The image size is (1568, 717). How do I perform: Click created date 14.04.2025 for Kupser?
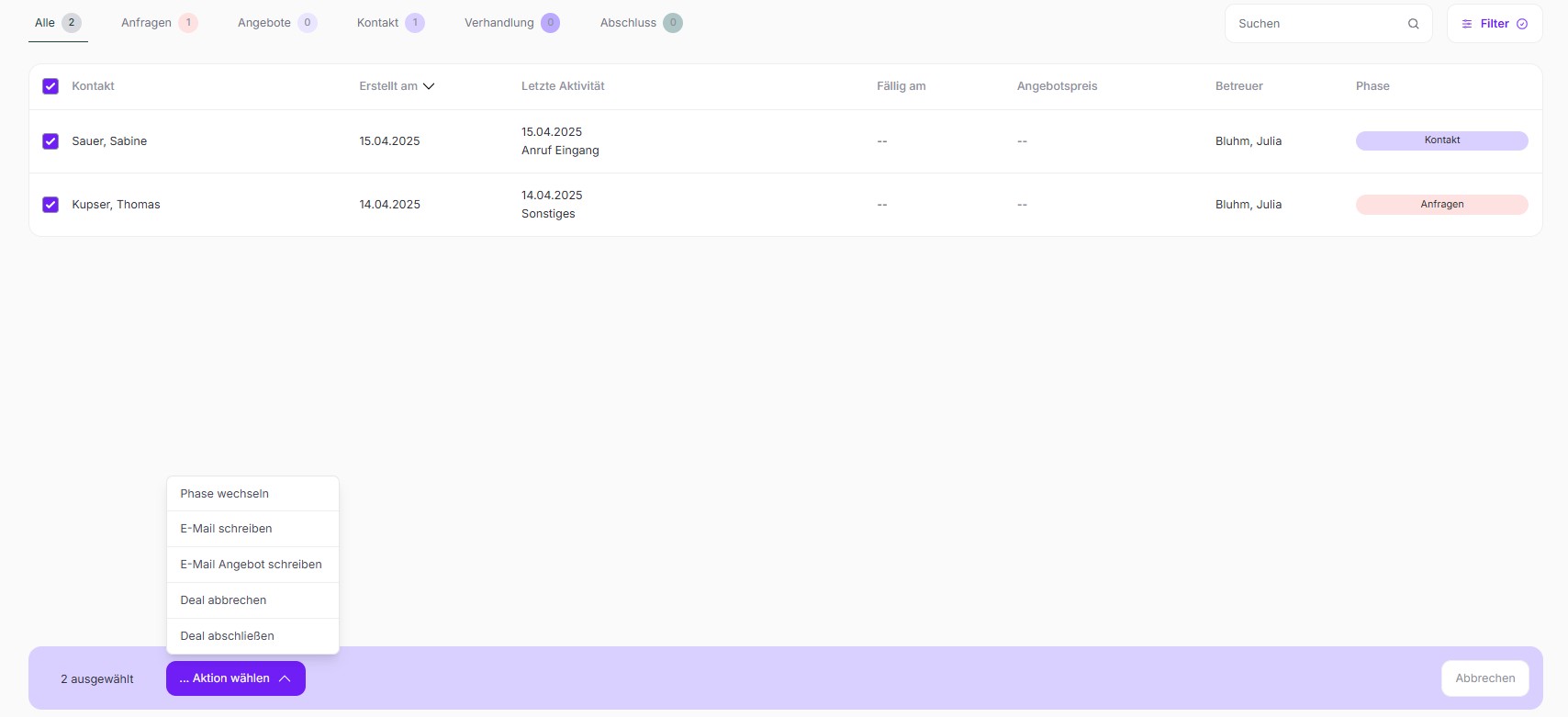click(389, 205)
